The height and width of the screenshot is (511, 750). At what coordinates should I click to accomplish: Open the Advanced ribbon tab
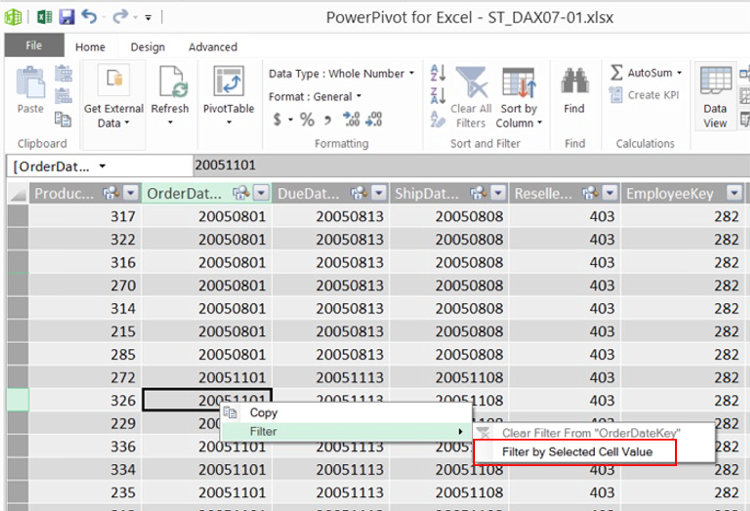coord(212,47)
